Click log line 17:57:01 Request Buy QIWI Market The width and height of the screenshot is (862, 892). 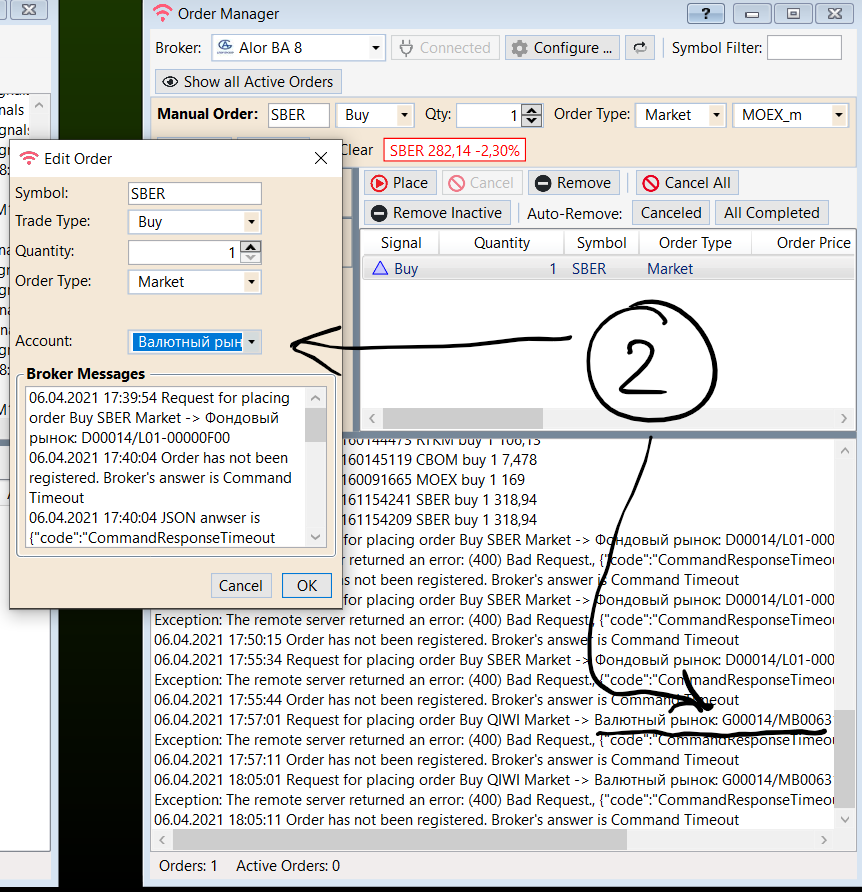click(493, 720)
